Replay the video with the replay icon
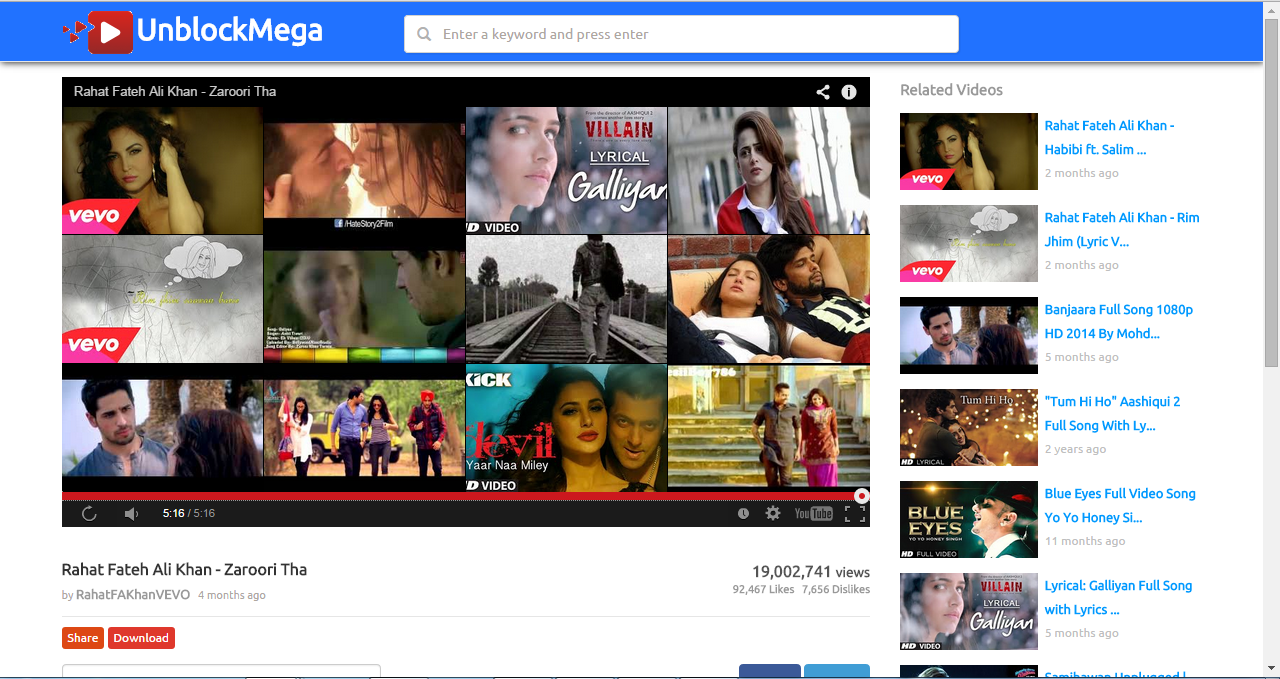 click(x=89, y=513)
